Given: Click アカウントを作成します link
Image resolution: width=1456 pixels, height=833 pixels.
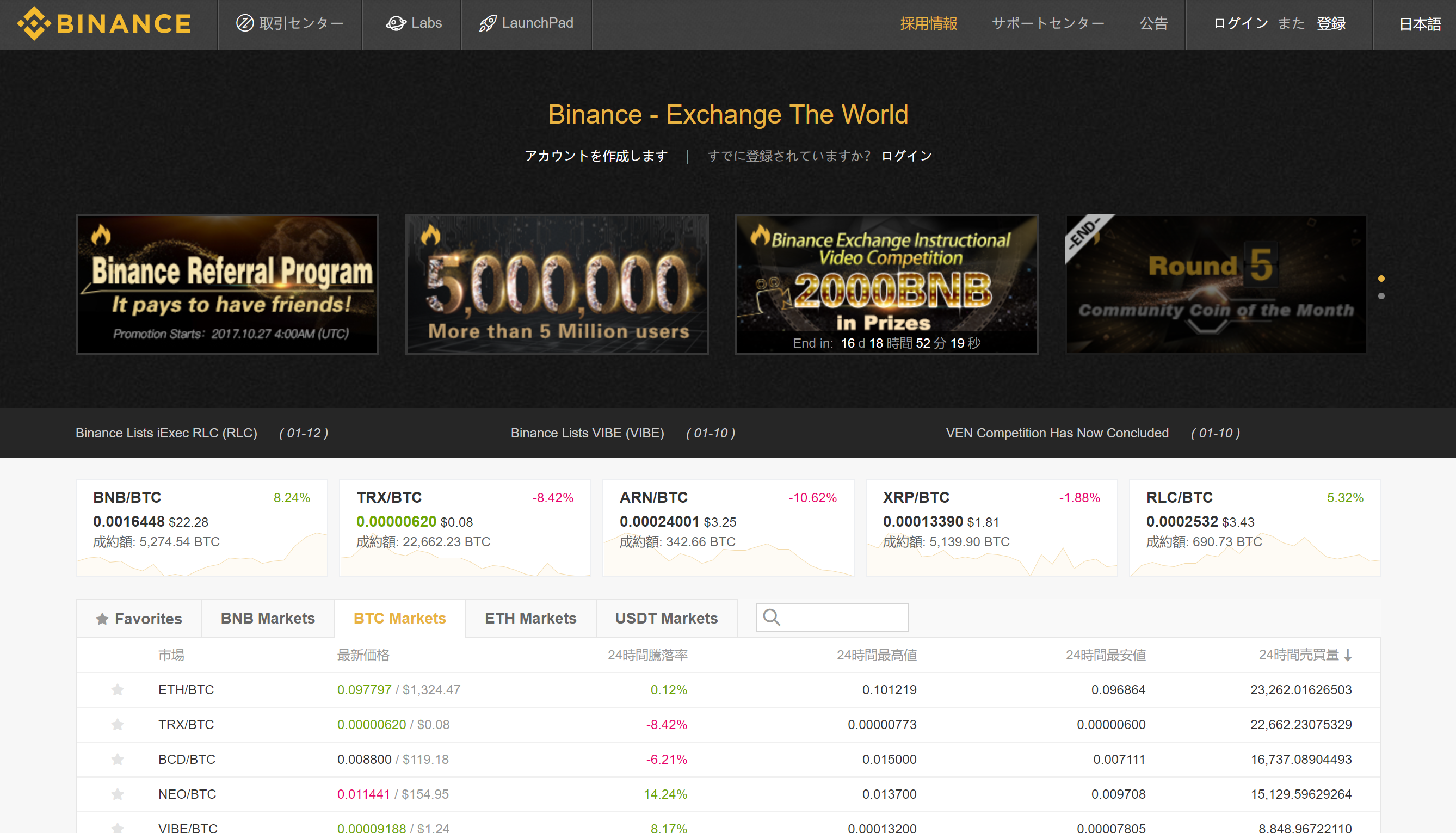Looking at the screenshot, I should 596,156.
